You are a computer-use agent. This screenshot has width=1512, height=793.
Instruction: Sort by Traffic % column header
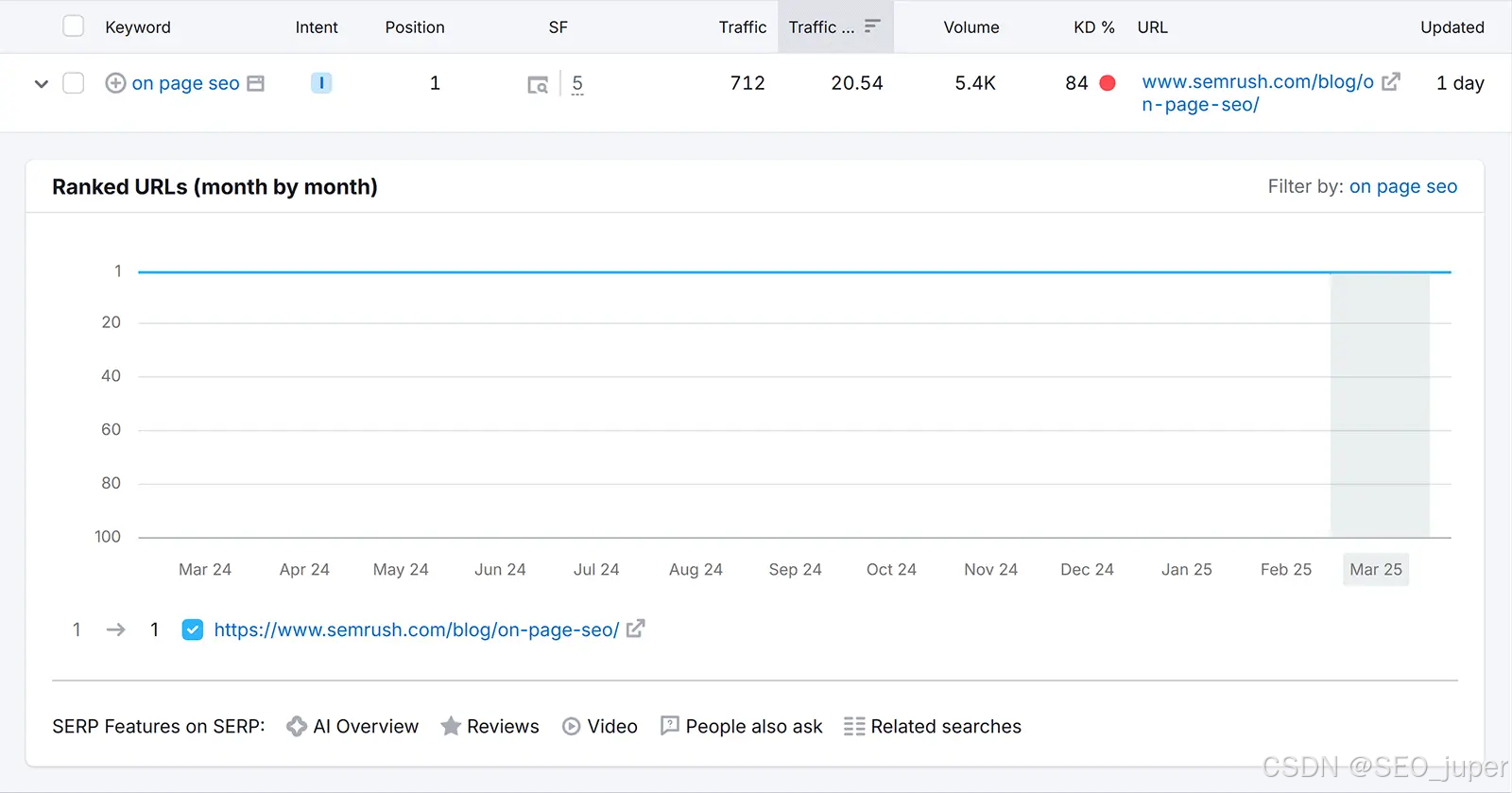[x=835, y=26]
